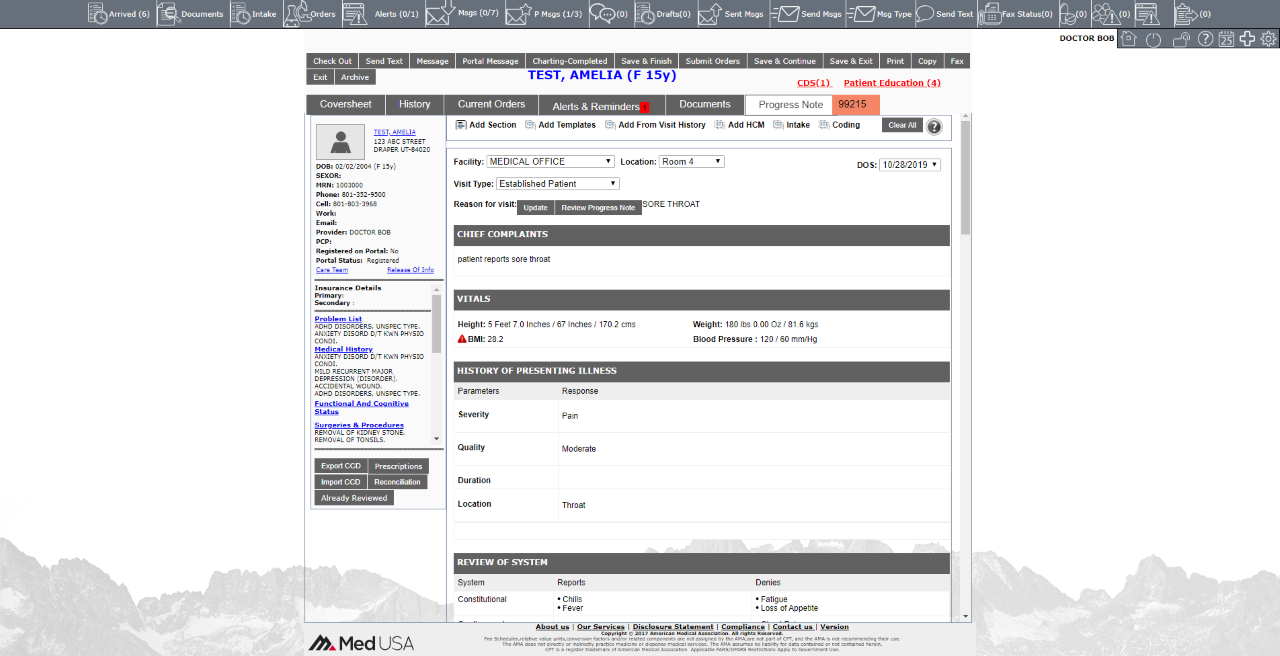The image size is (1280, 656).
Task: Open the DOS date dropdown
Action: click(909, 164)
